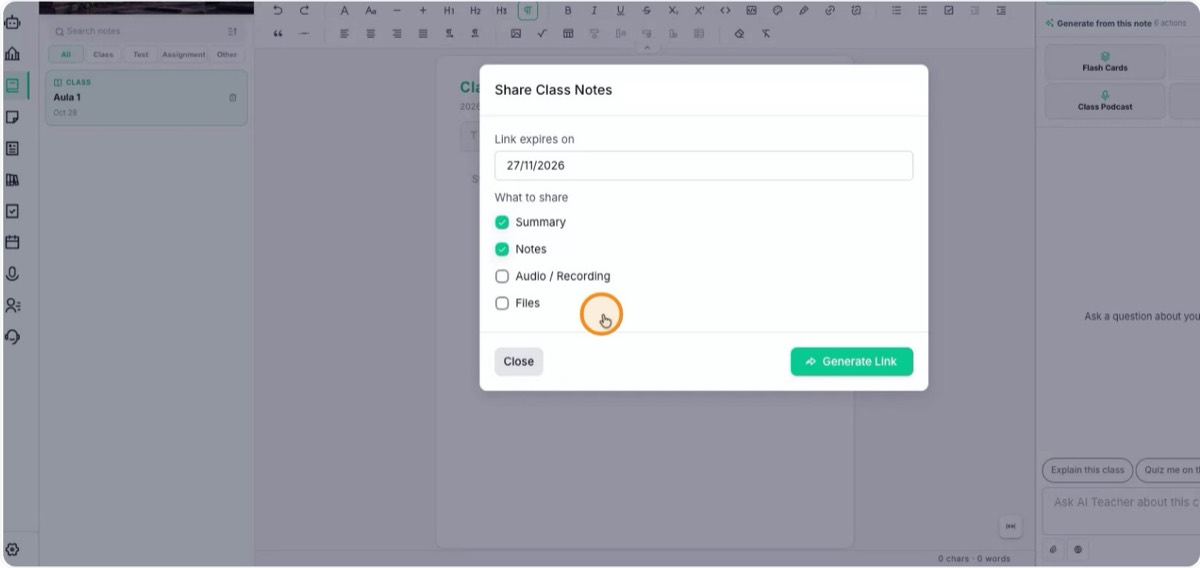1200x568 pixels.
Task: Toggle bold formatting
Action: tap(568, 10)
